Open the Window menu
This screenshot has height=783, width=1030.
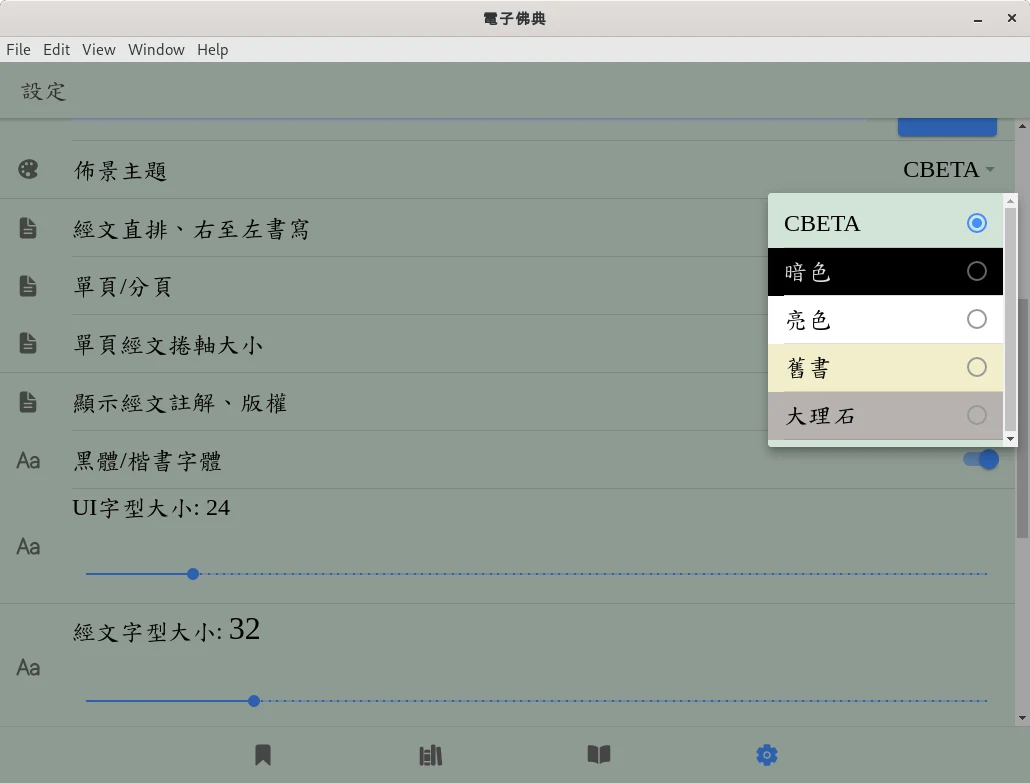pos(156,50)
